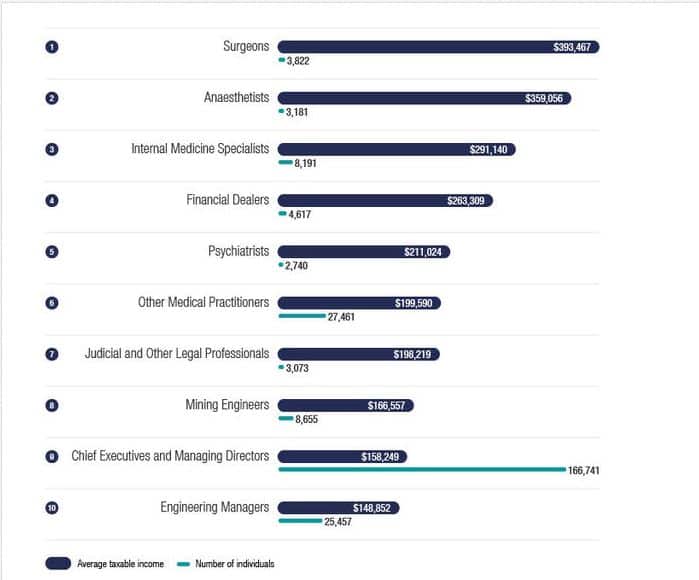Image resolution: width=699 pixels, height=580 pixels.
Task: Select the teal 166,741 individuals bar
Action: [422, 469]
